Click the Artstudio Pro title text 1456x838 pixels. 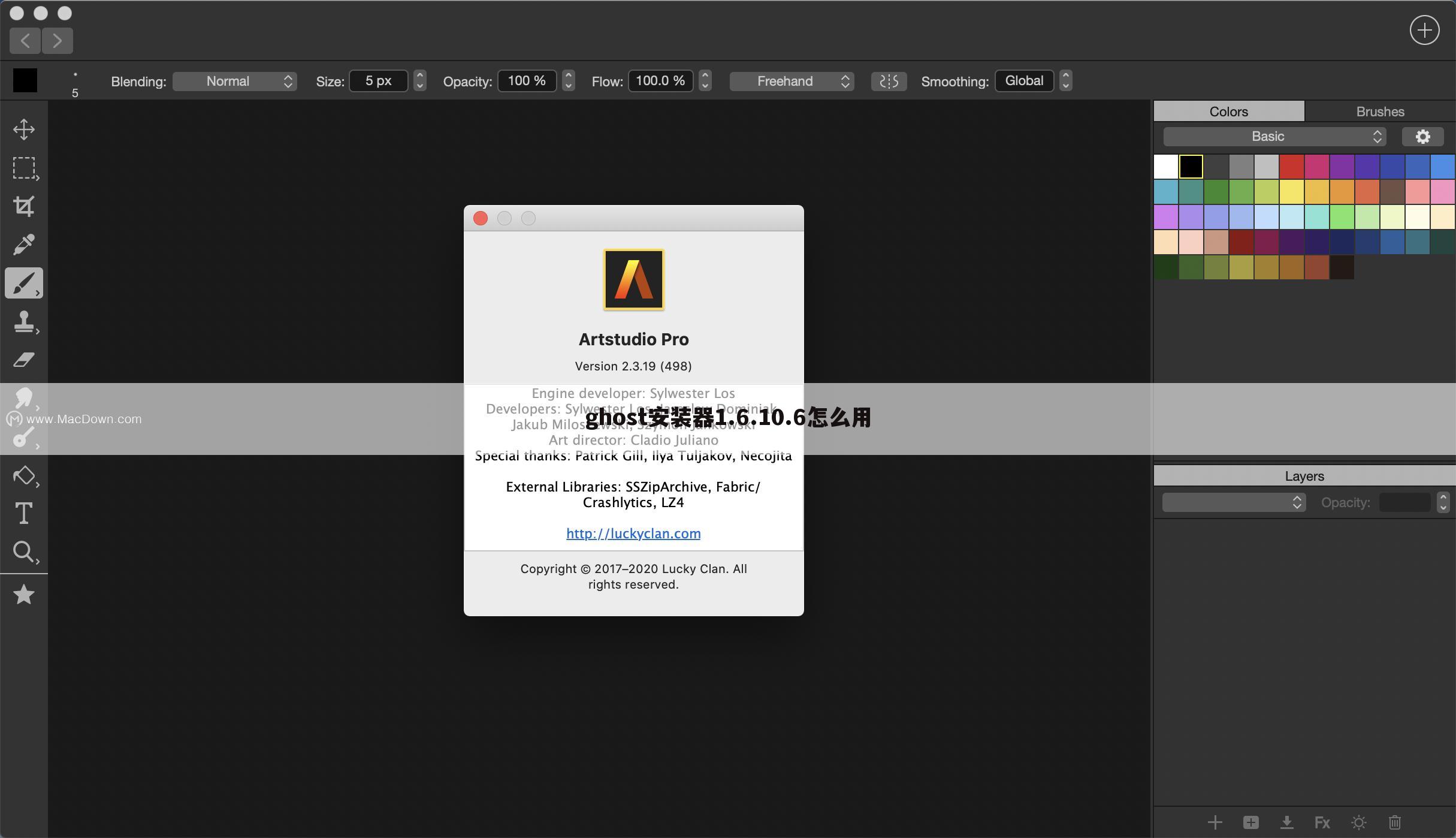[633, 339]
